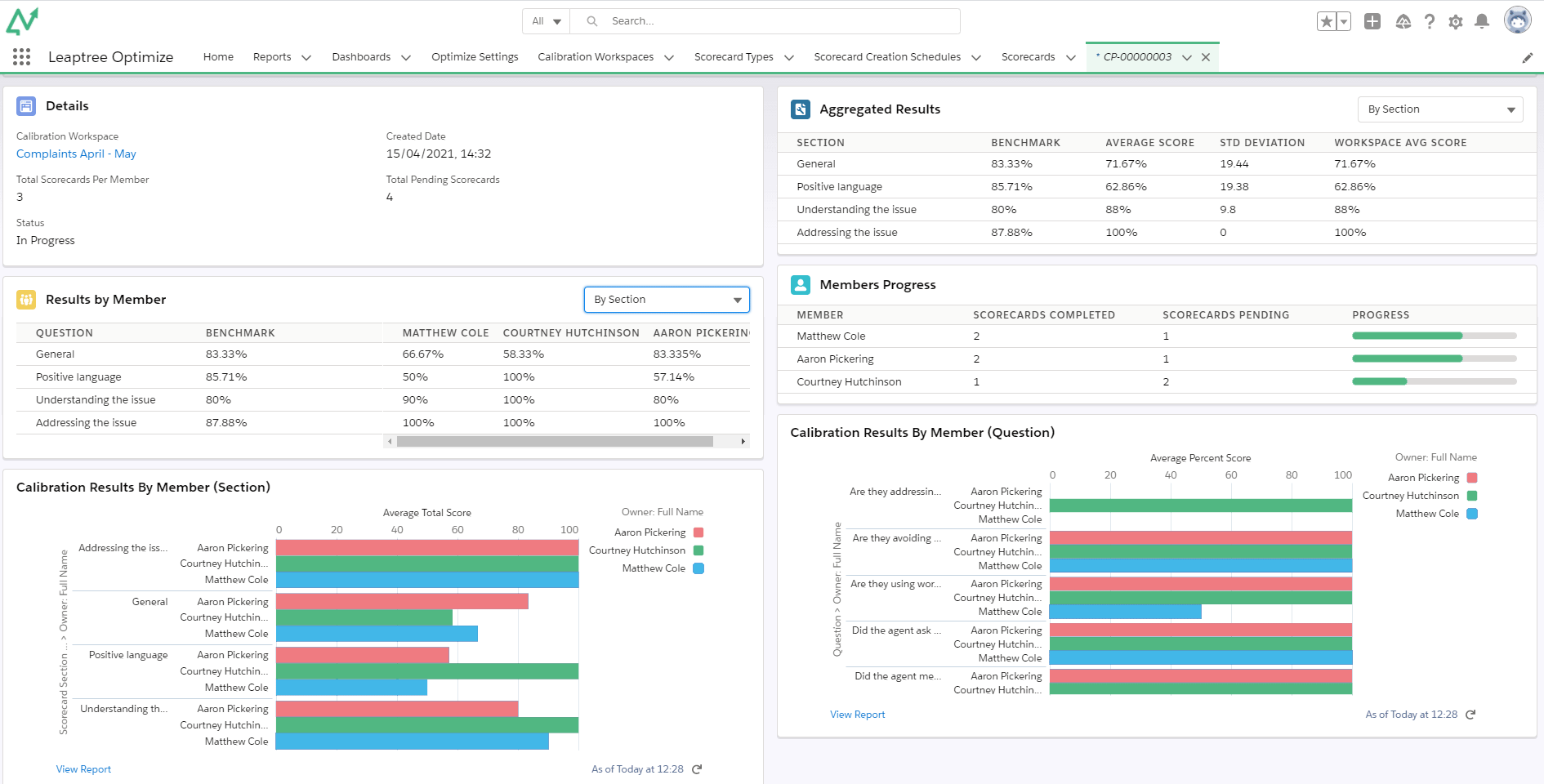
Task: Click Matthew Cole blue swatch in Section legend
Action: coord(698,568)
